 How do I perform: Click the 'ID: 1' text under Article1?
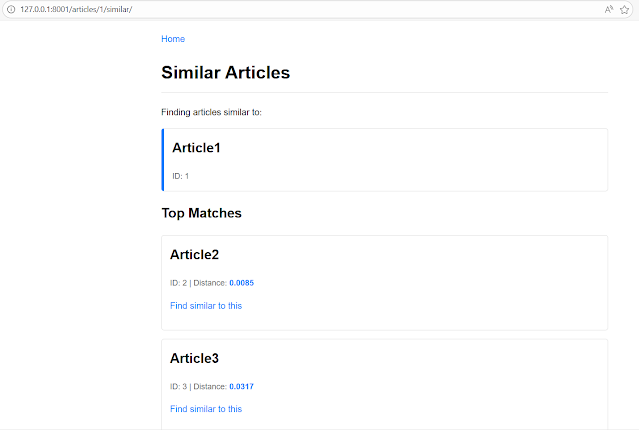coord(180,176)
